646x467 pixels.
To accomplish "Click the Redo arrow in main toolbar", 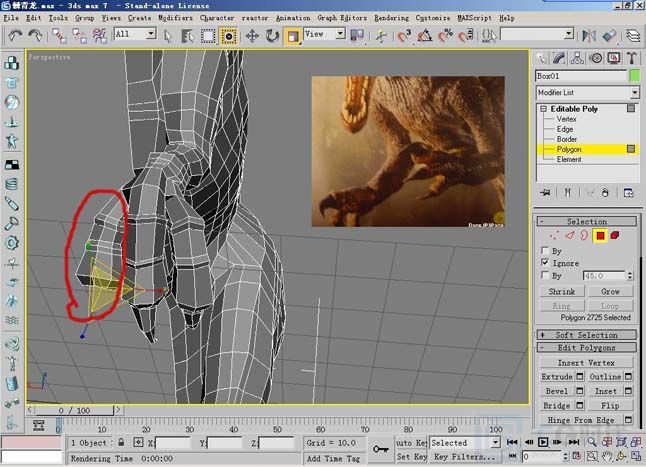I will (35, 35).
